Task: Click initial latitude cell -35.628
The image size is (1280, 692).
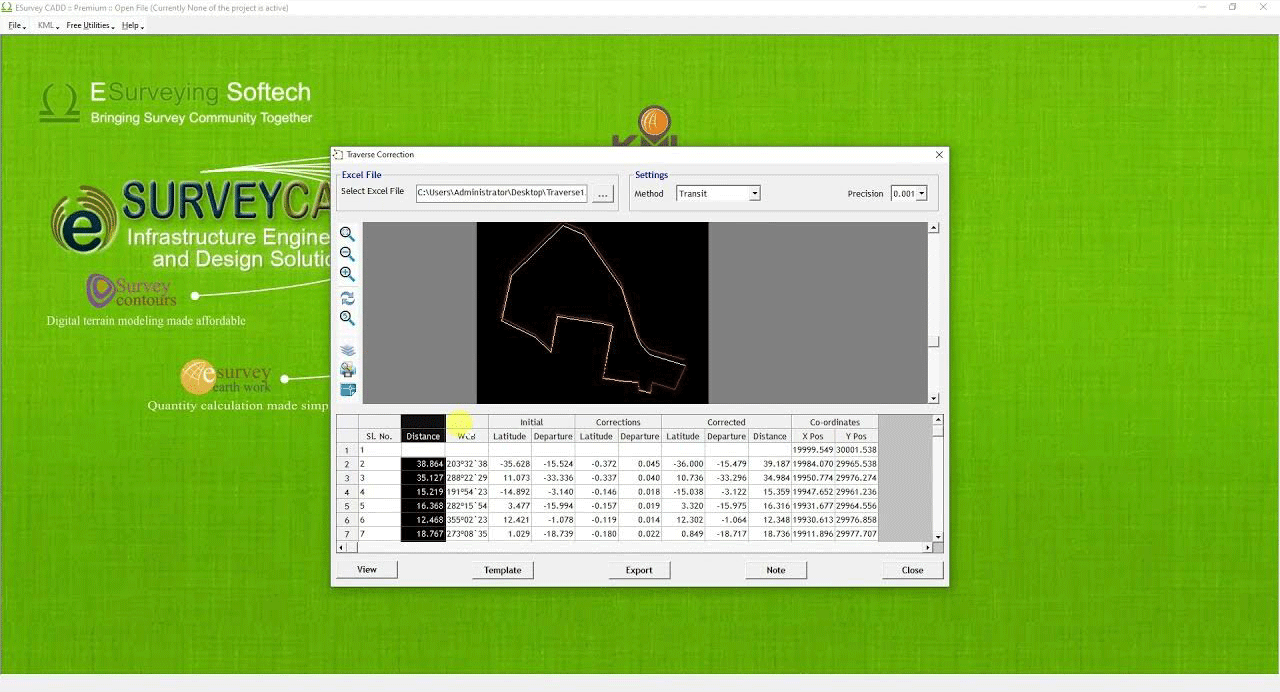Action: pos(510,464)
